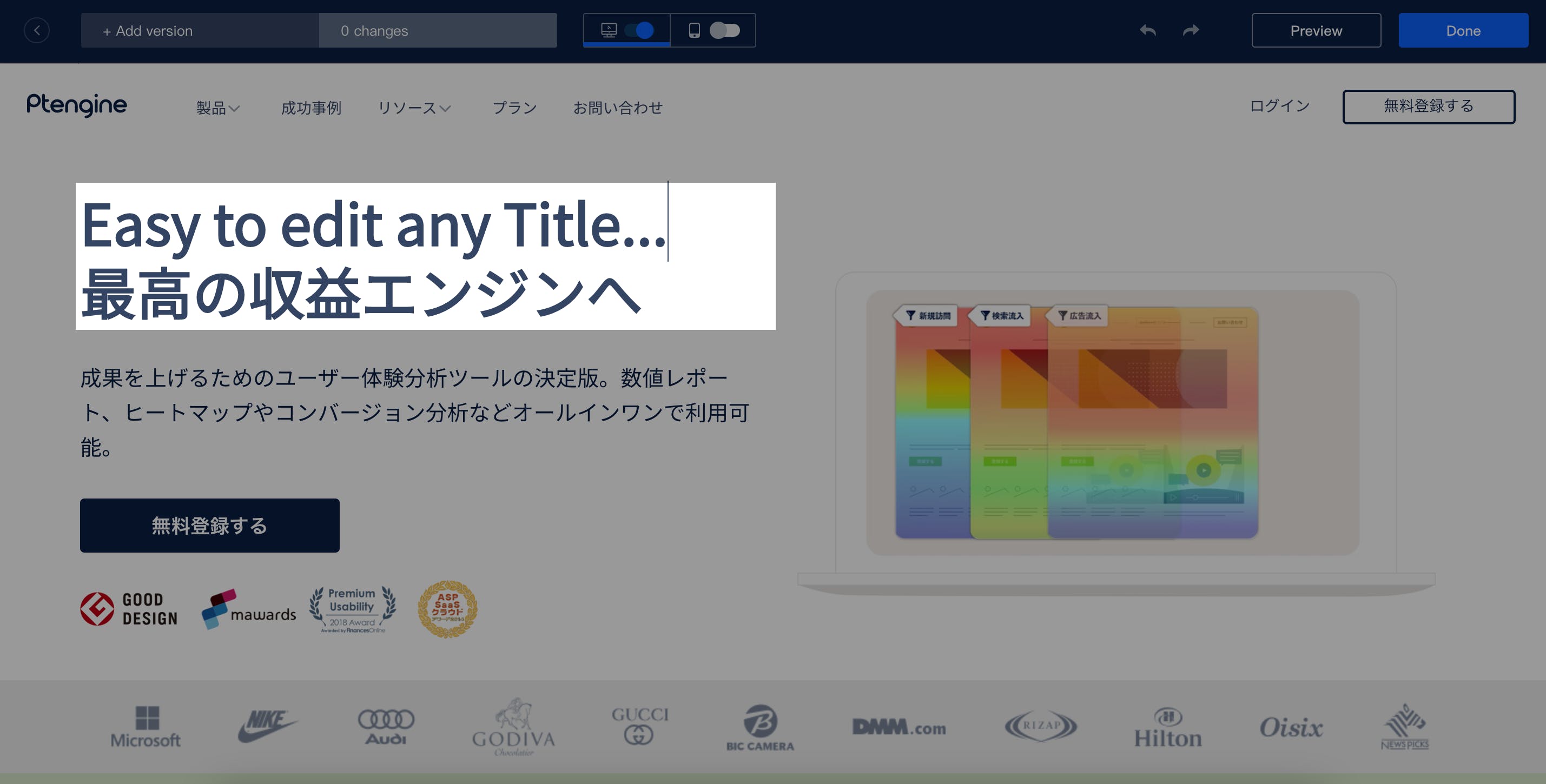Click the undo arrow icon
The image size is (1546, 784).
point(1147,31)
